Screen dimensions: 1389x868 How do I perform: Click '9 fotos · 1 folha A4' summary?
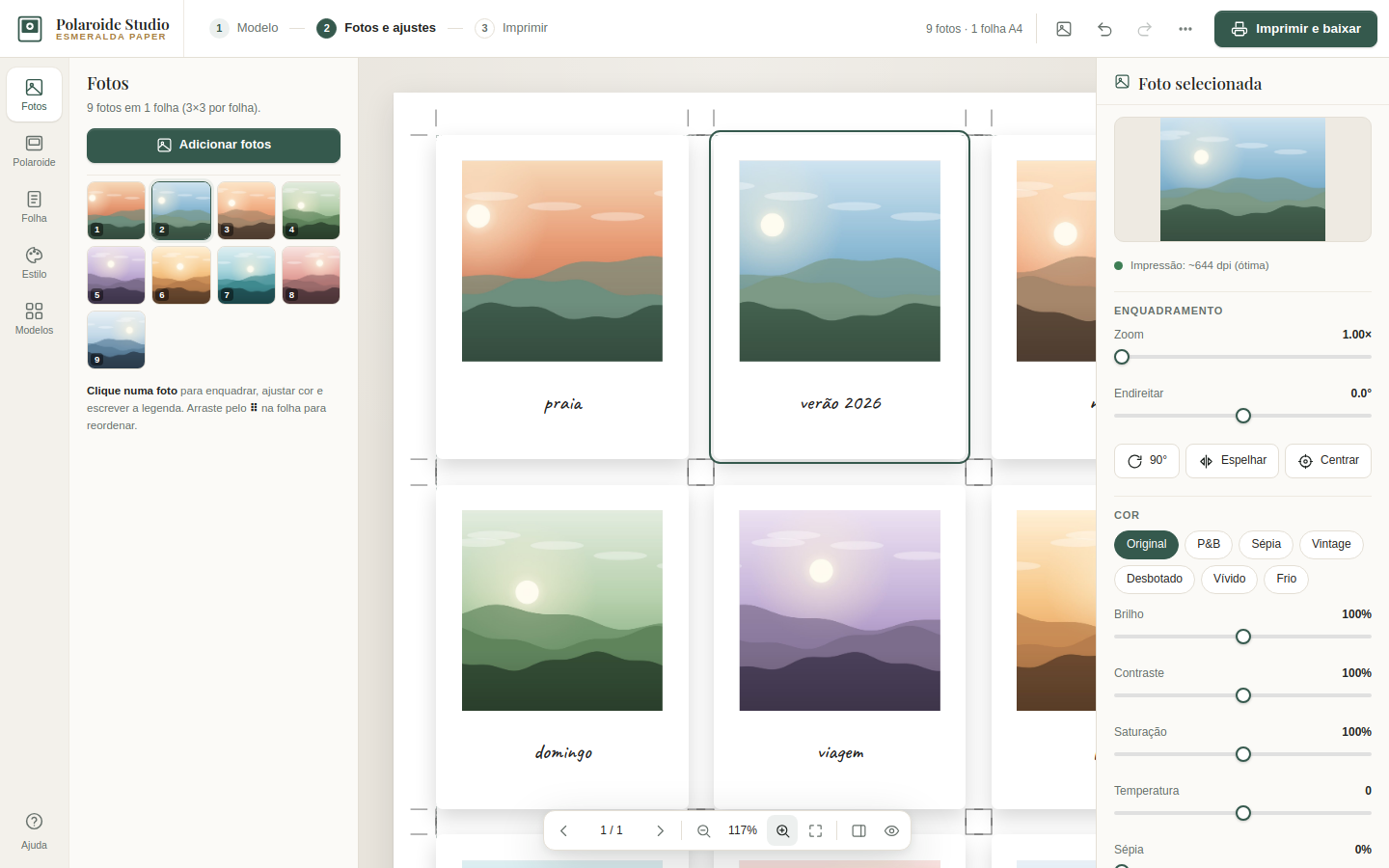pyautogui.click(x=974, y=29)
